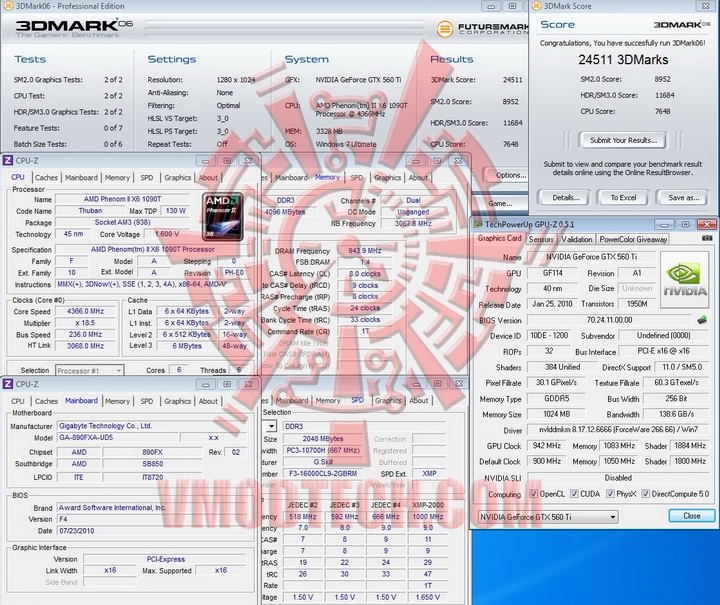This screenshot has width=720, height=605.
Task: Click the Details button in Score window
Action: point(566,198)
